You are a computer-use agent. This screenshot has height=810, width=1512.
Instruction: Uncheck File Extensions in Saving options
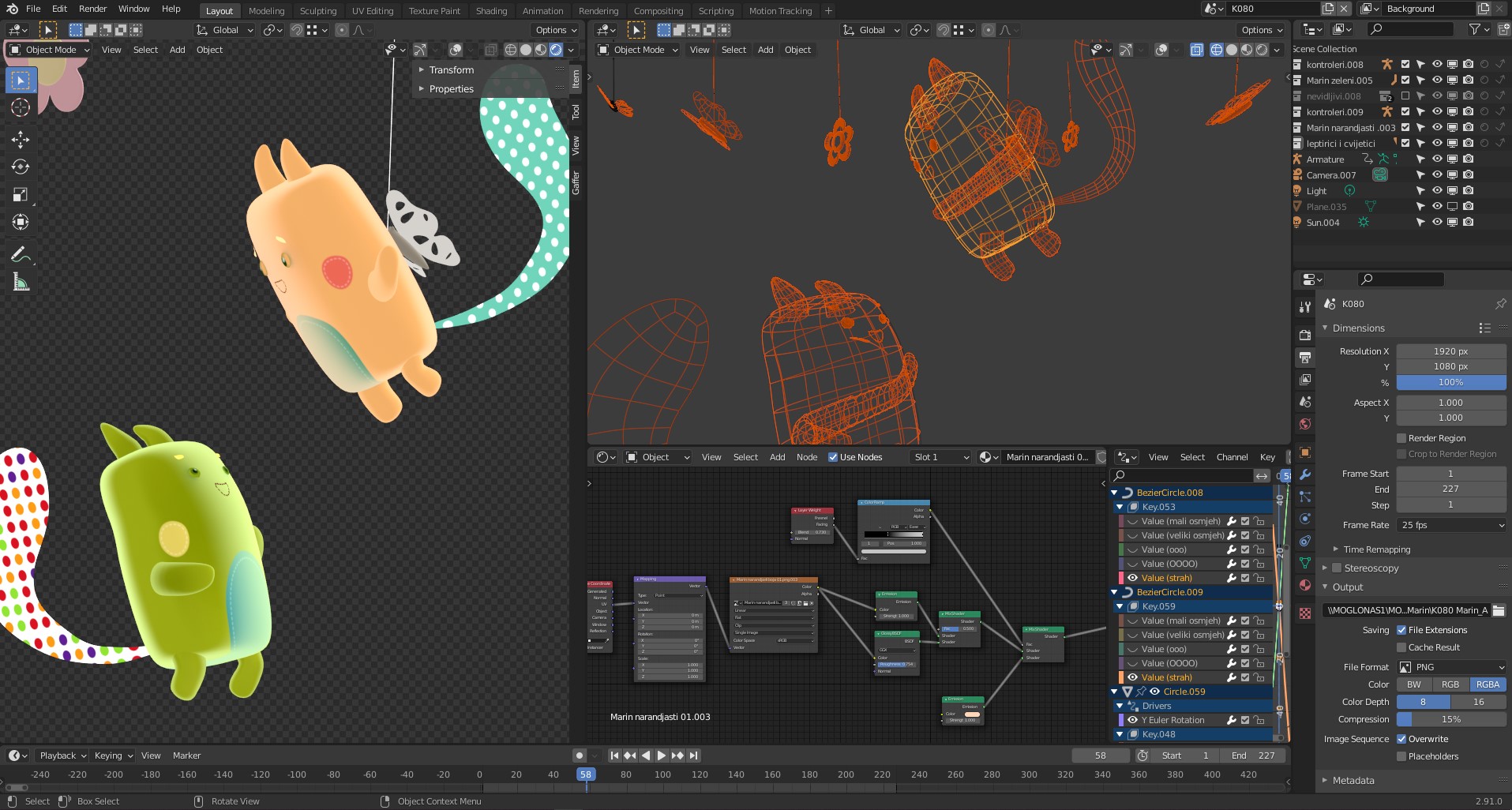1401,630
